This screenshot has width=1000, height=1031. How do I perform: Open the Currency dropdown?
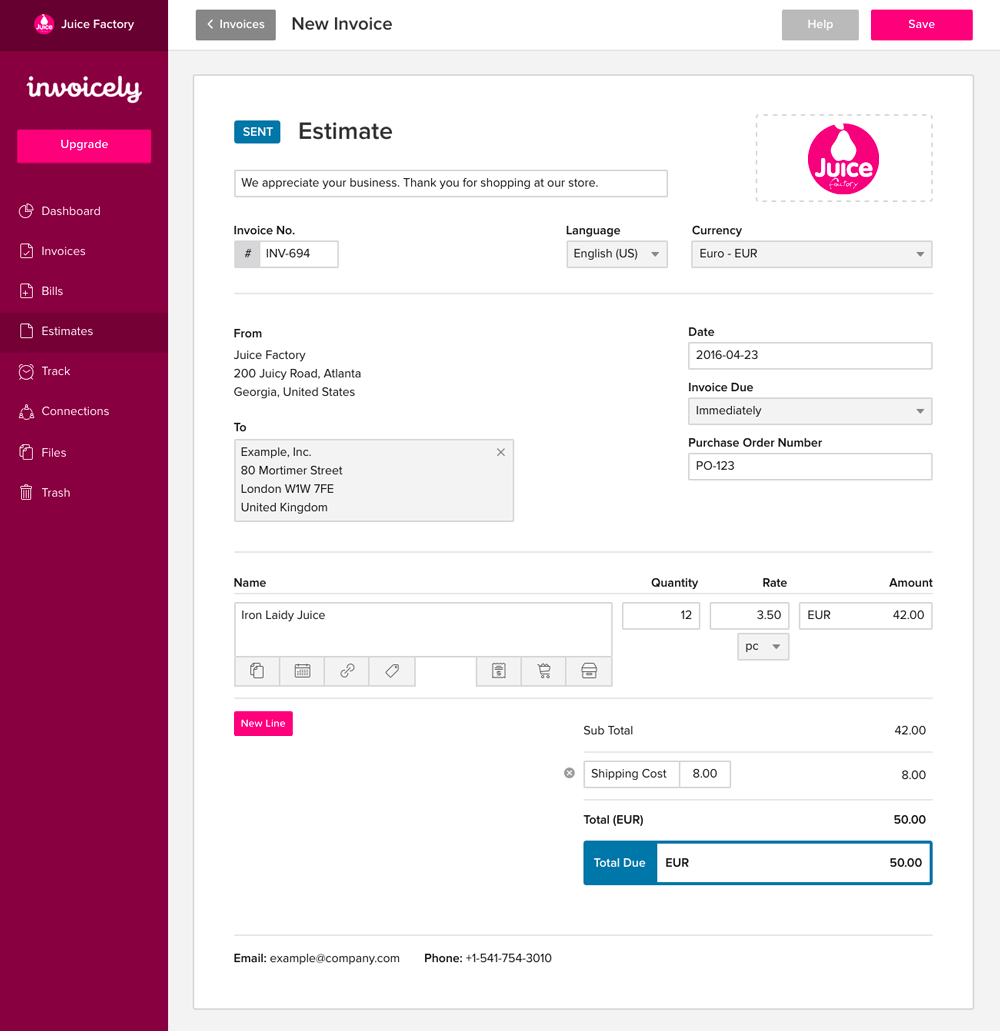pyautogui.click(x=810, y=254)
